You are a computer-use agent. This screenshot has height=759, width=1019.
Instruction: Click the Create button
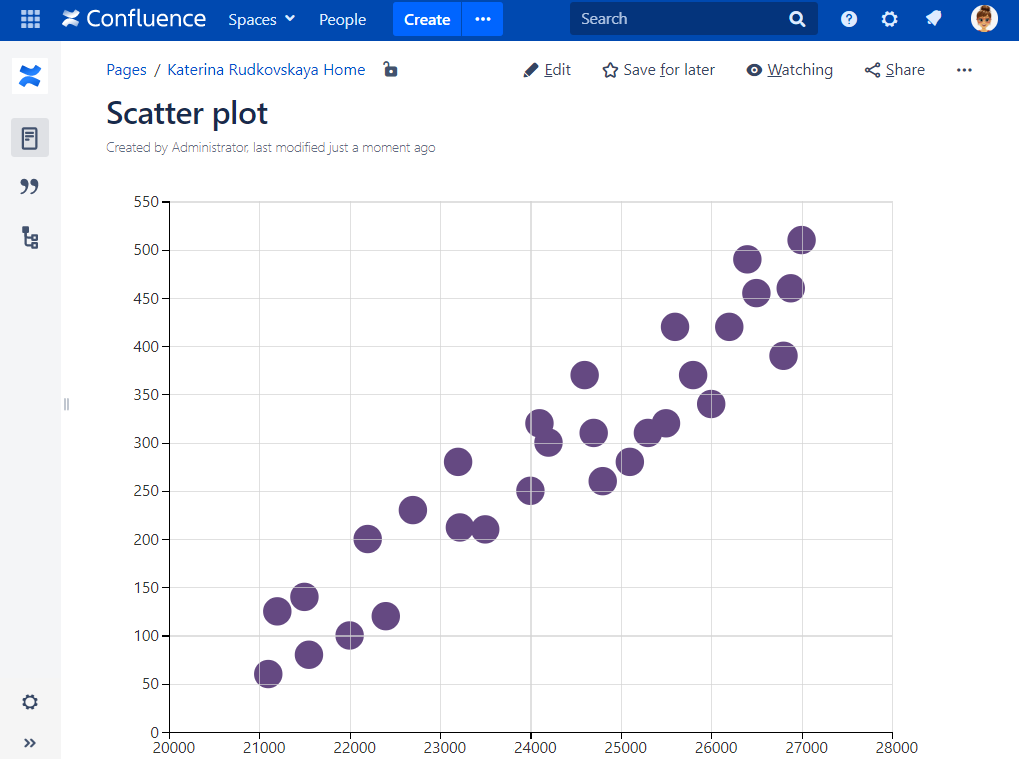click(x=426, y=18)
